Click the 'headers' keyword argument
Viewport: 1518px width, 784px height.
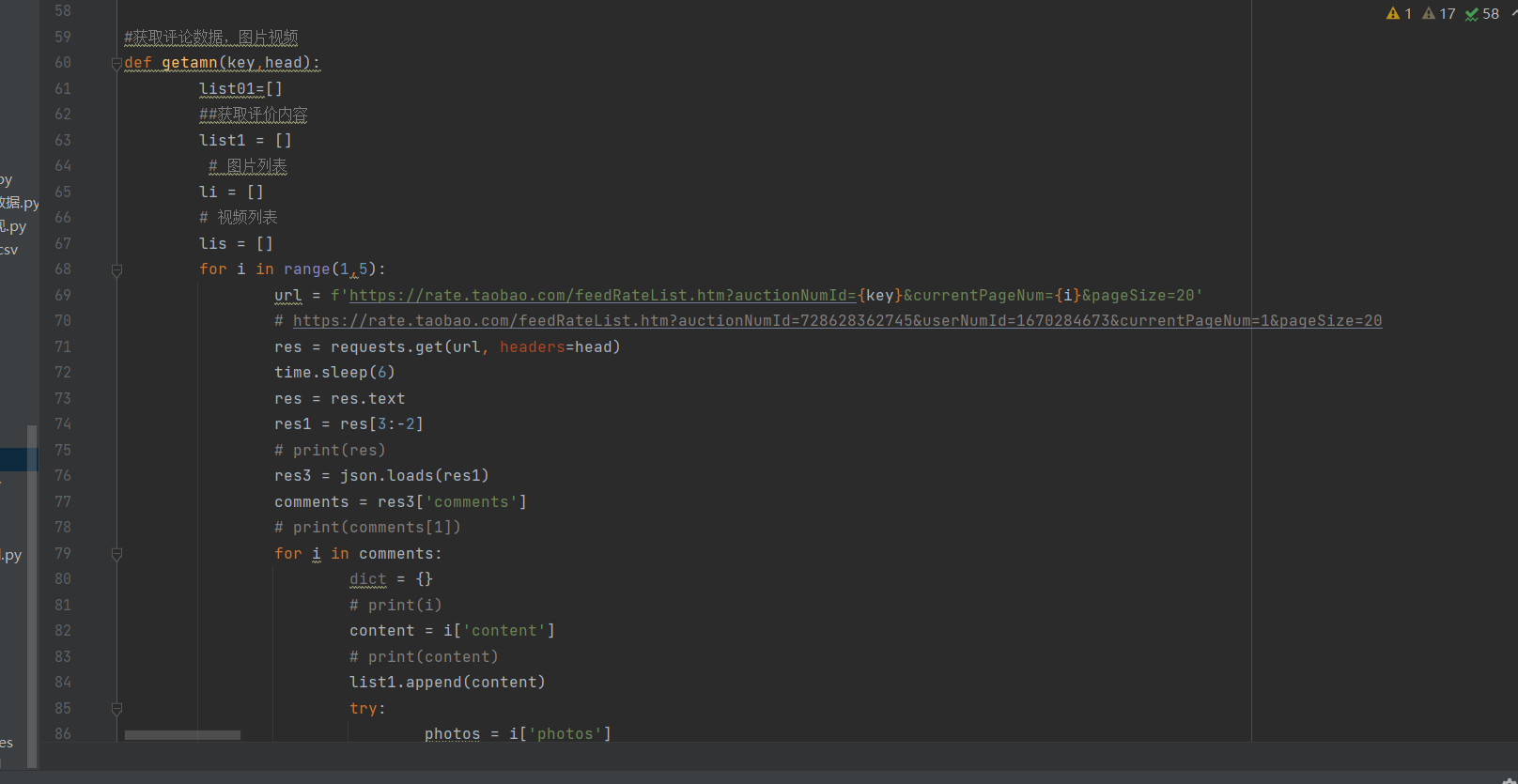[x=532, y=347]
